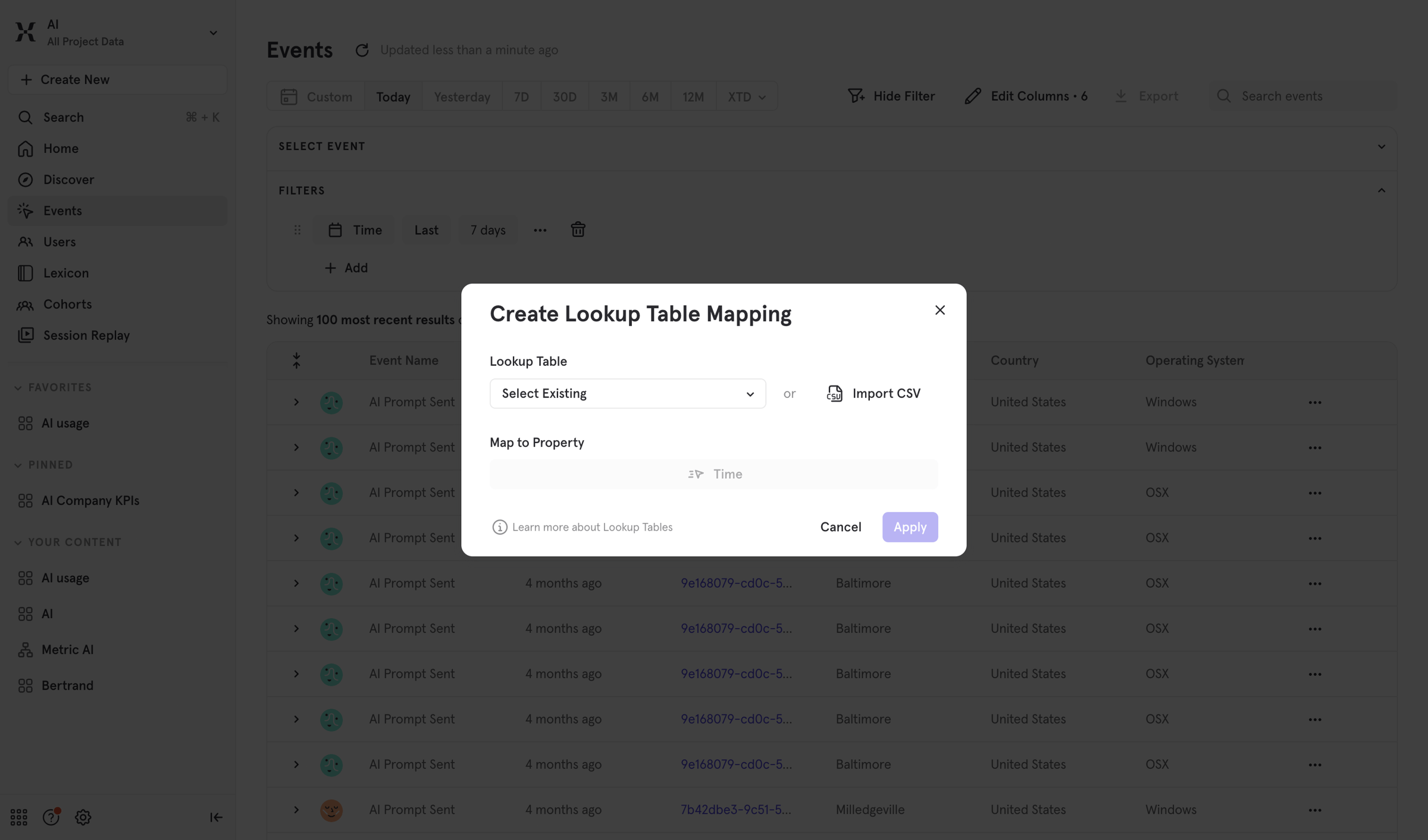The image size is (1428, 840).
Task: Click the Search events field
Action: pos(1303,96)
